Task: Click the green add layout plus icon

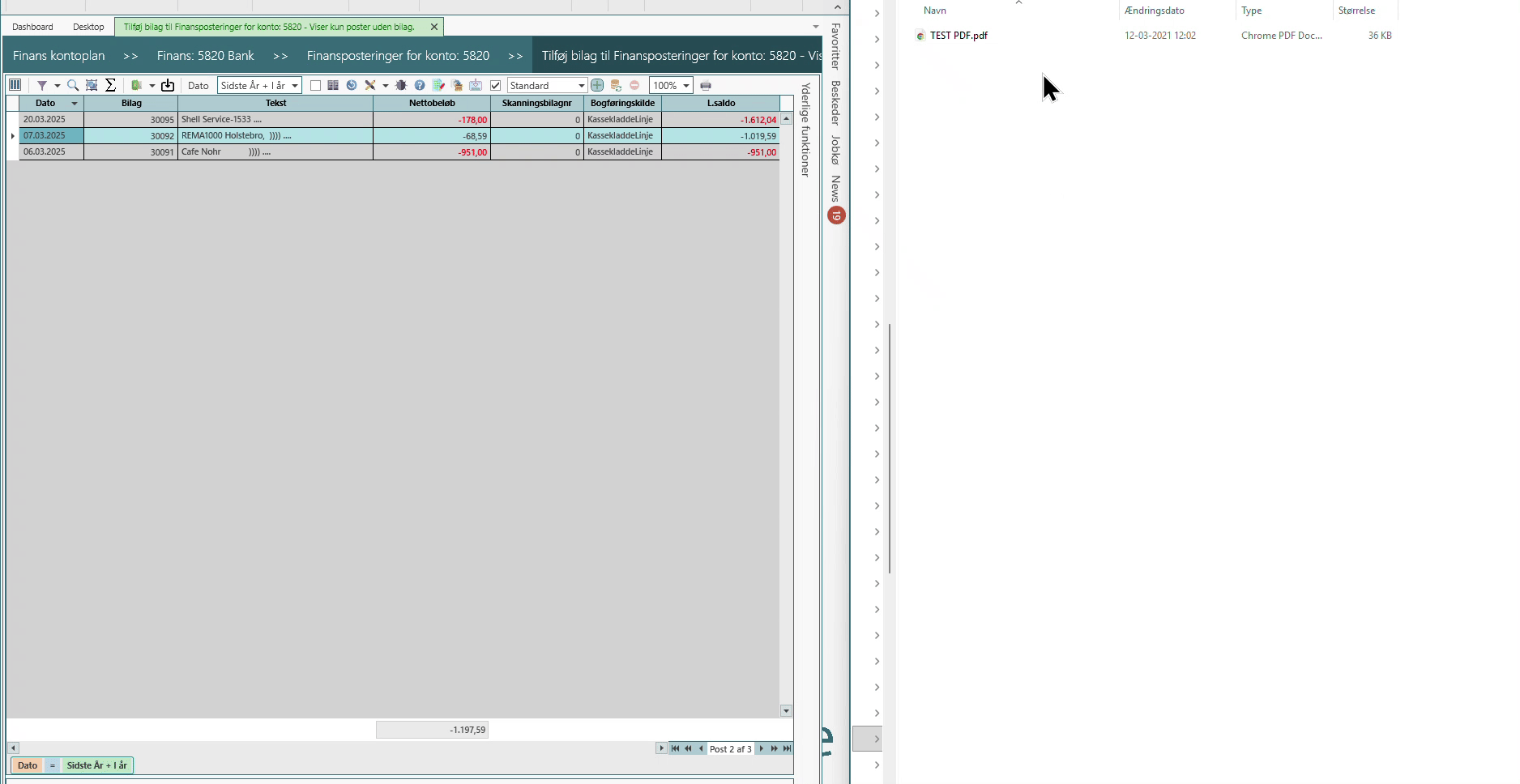Action: coord(597,85)
